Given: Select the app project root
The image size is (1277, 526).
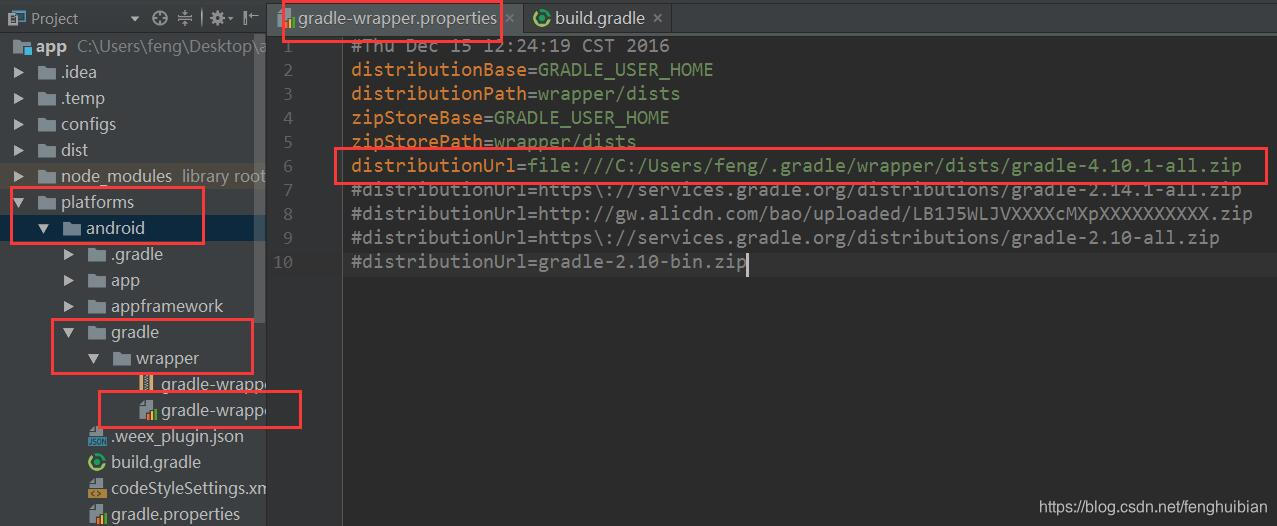Looking at the screenshot, I should tap(134, 46).
